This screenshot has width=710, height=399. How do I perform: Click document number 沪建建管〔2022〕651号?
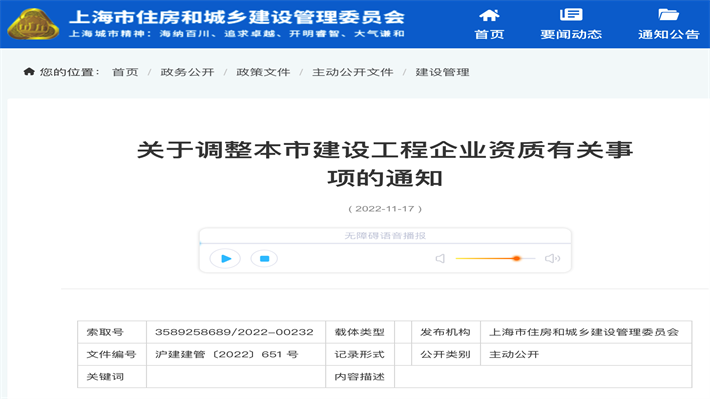pos(226,354)
